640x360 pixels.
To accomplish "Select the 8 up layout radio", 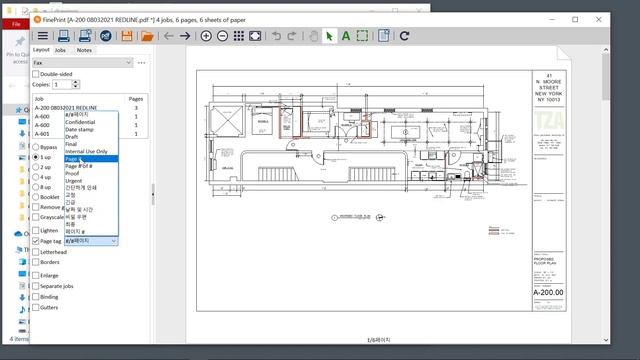I will (x=36, y=187).
